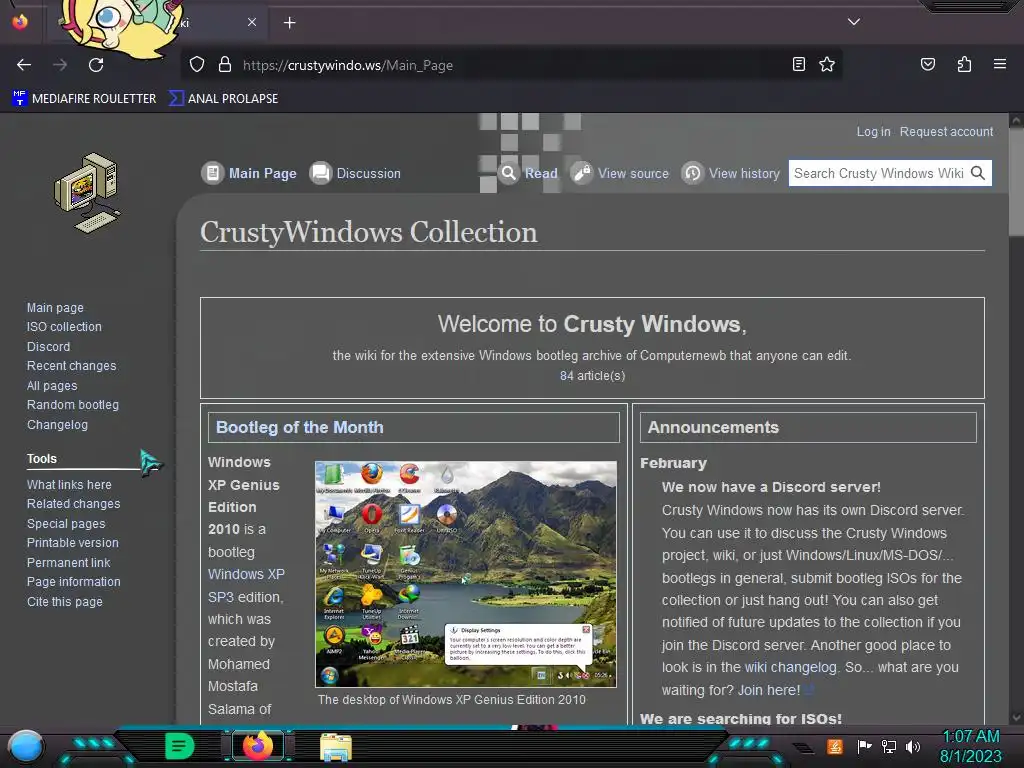1024x768 pixels.
Task: Open the second bookmark with sigma icon
Action: (x=223, y=99)
